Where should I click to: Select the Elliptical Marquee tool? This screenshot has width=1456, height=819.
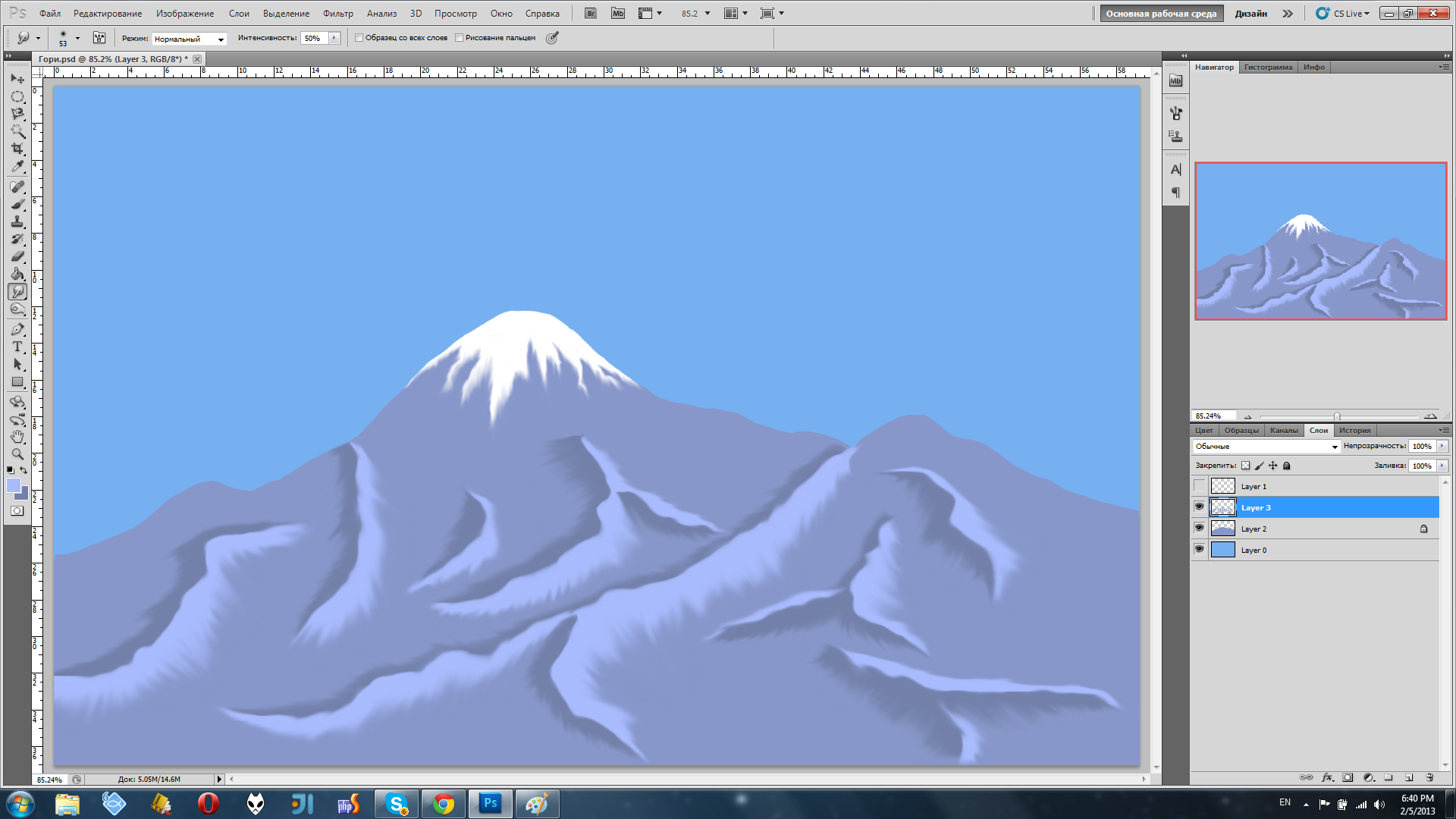point(17,96)
